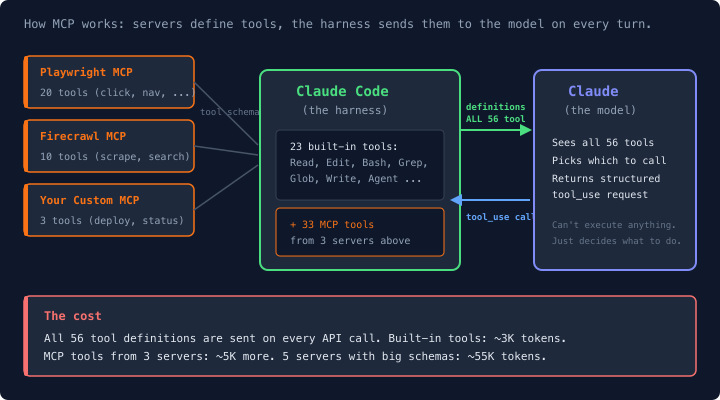
Task: Click 'Just decides what to do.' note
Action: [x=616, y=241]
